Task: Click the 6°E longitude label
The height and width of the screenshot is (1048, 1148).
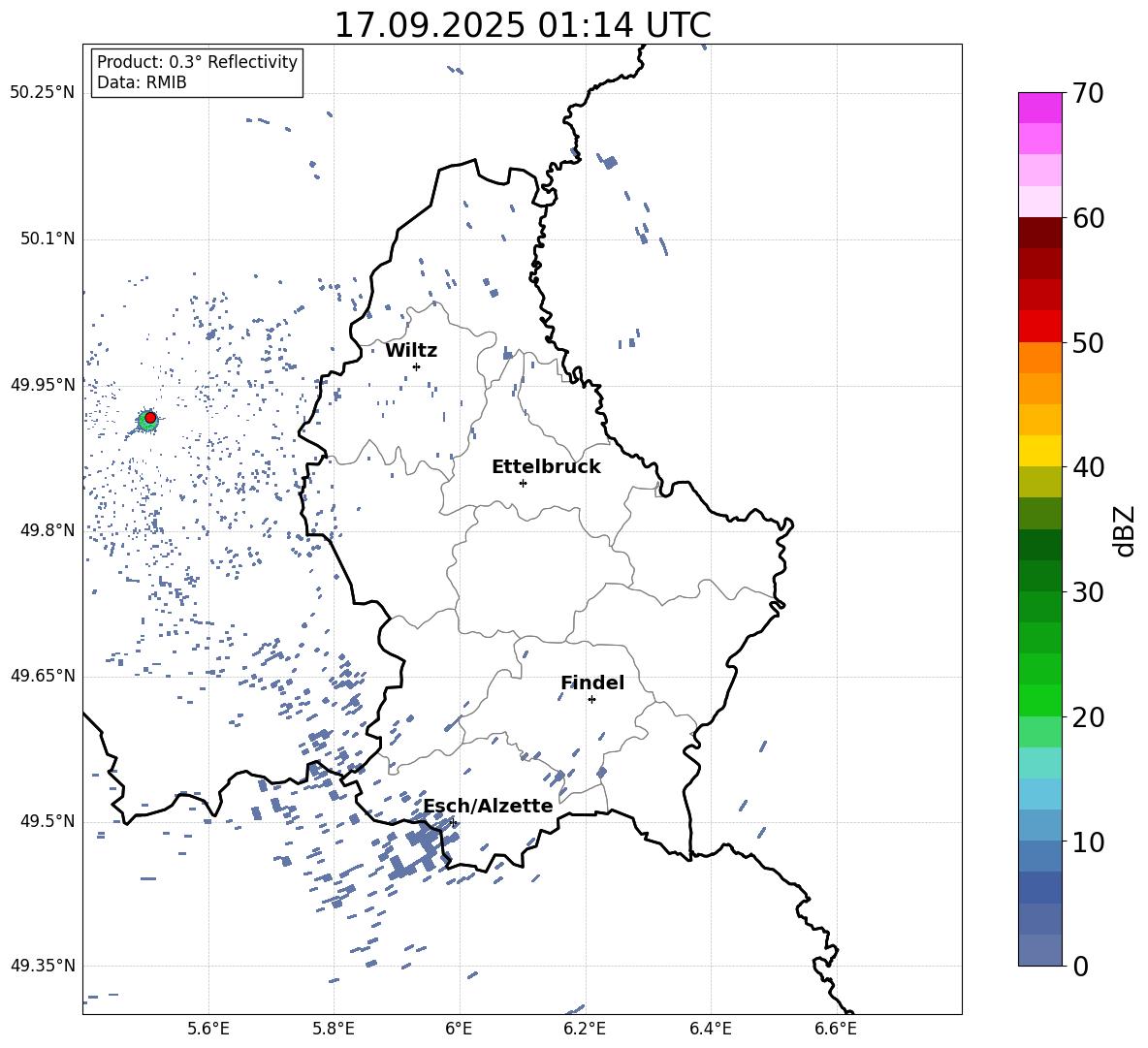Action: point(459,1029)
